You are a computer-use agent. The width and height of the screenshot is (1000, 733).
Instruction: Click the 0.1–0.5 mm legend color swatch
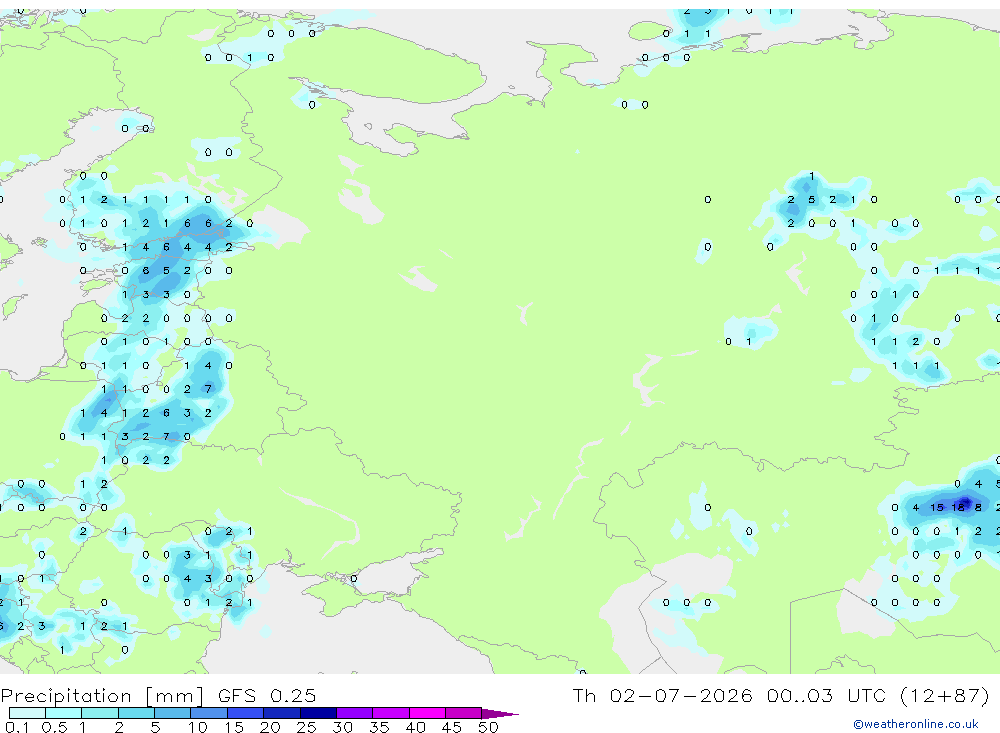tap(27, 713)
